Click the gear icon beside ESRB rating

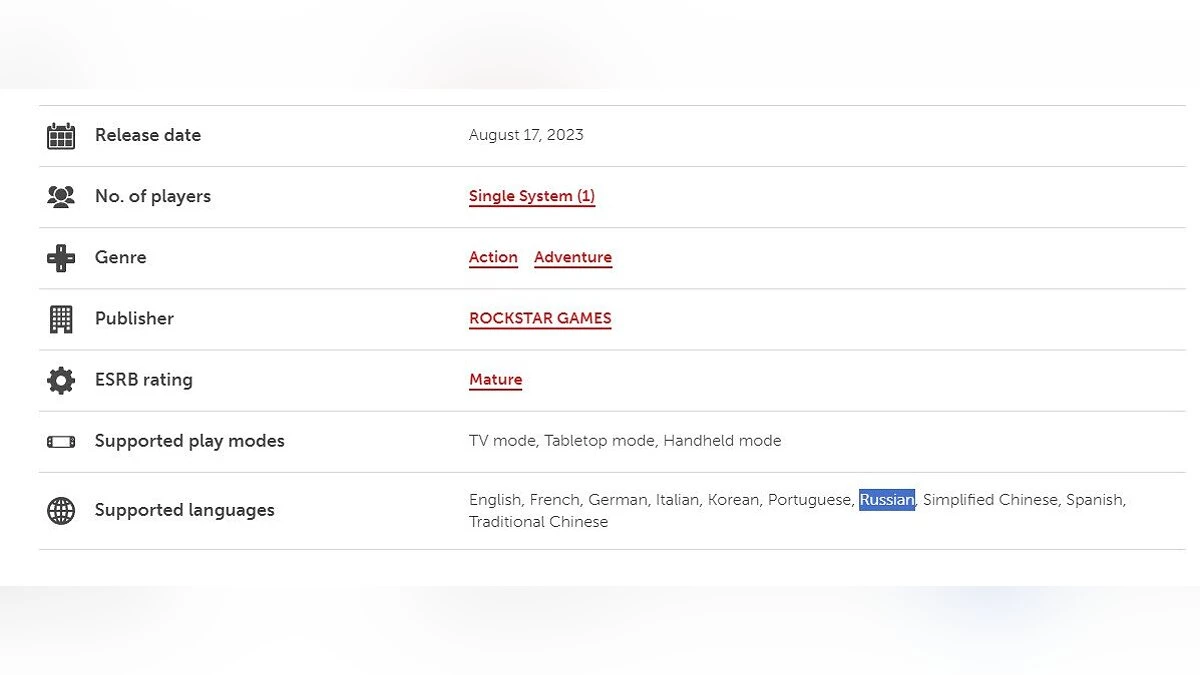point(61,380)
